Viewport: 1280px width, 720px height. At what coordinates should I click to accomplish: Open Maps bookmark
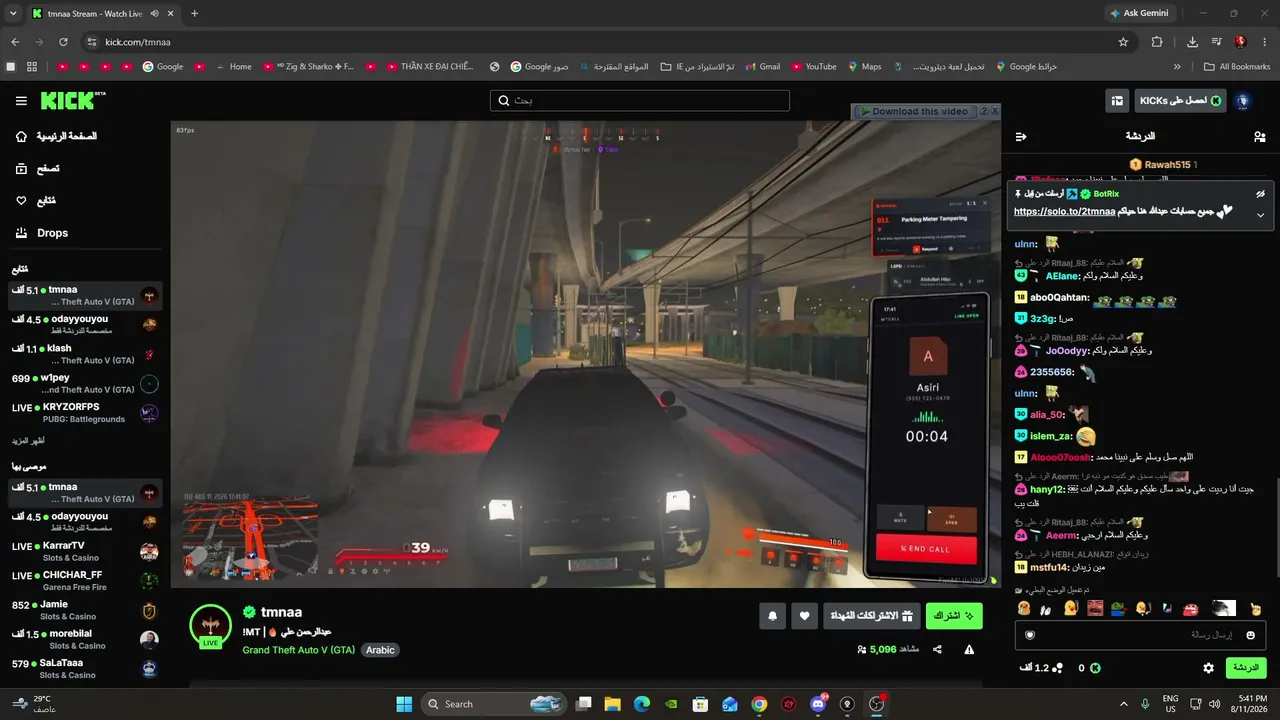(864, 67)
